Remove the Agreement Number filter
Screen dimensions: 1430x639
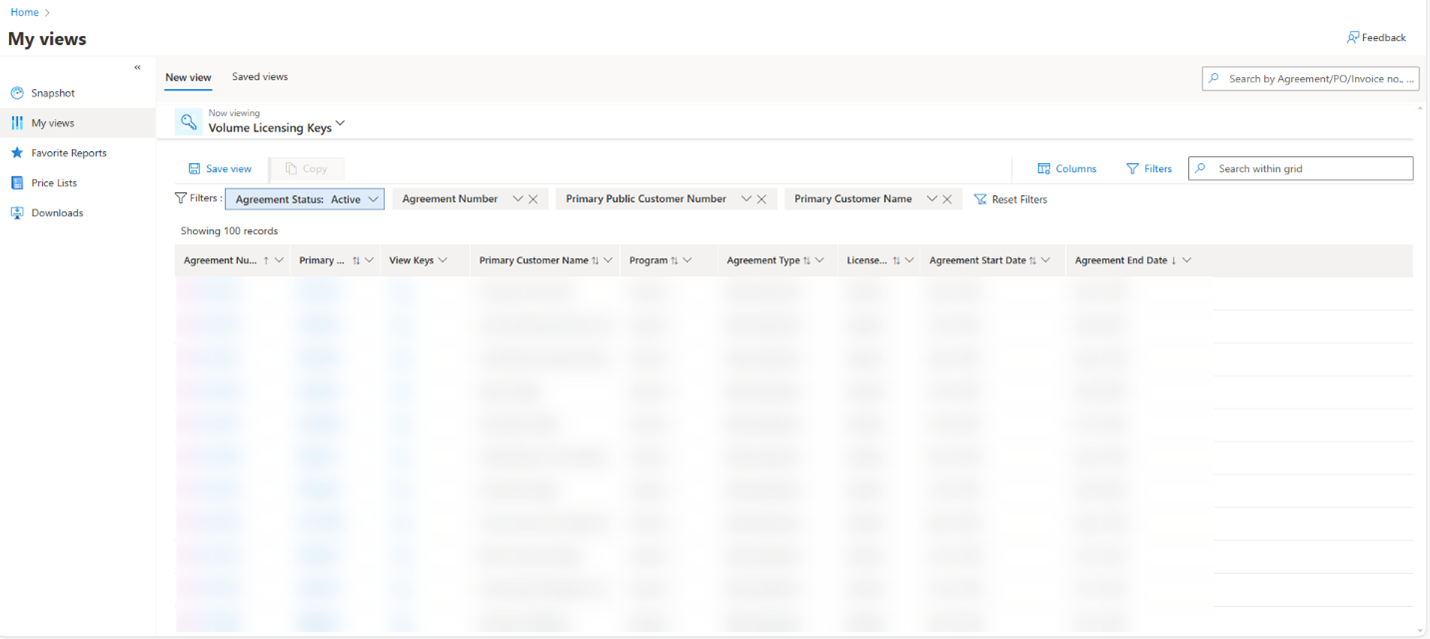(x=533, y=200)
